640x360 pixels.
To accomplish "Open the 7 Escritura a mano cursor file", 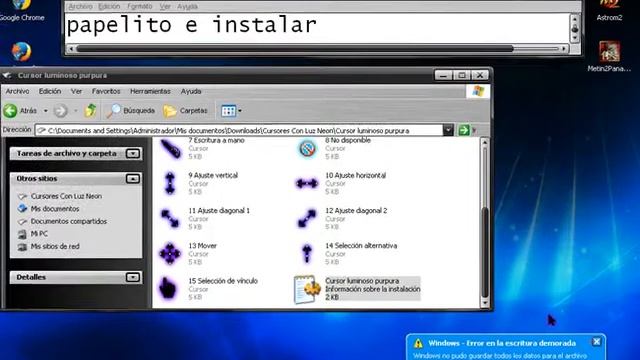I will 171,149.
